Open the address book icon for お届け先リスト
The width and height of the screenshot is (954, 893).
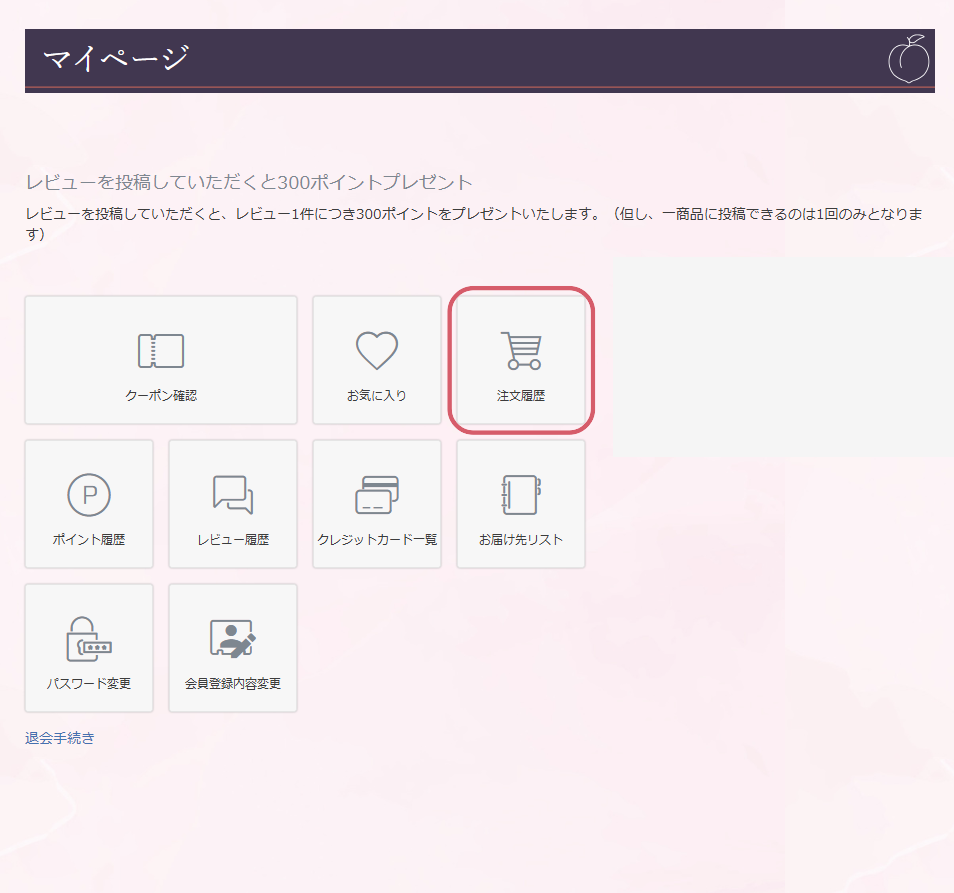pos(520,492)
